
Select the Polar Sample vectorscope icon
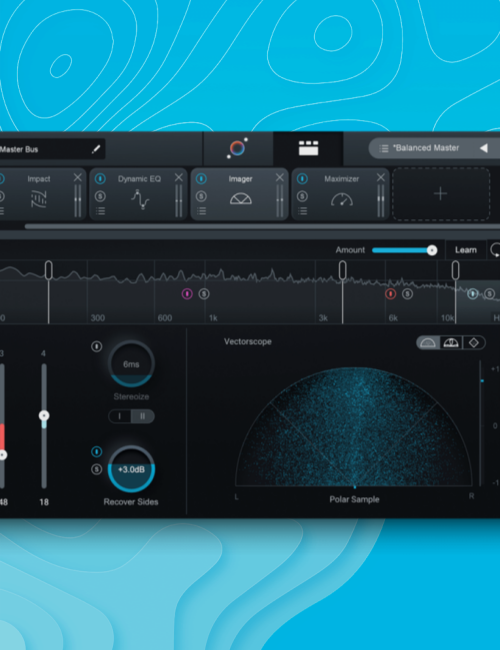click(428, 342)
